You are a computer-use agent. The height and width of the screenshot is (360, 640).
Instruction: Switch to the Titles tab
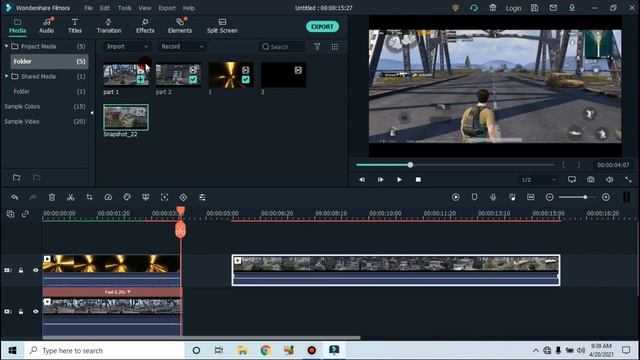tap(75, 26)
